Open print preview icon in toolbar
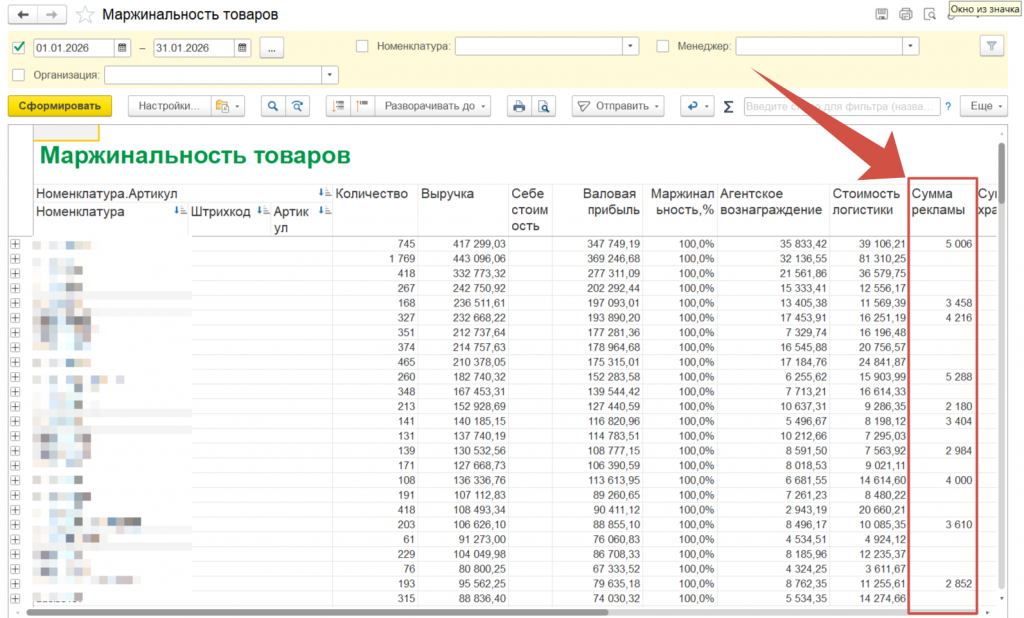Image resolution: width=1024 pixels, height=618 pixels. pos(543,106)
